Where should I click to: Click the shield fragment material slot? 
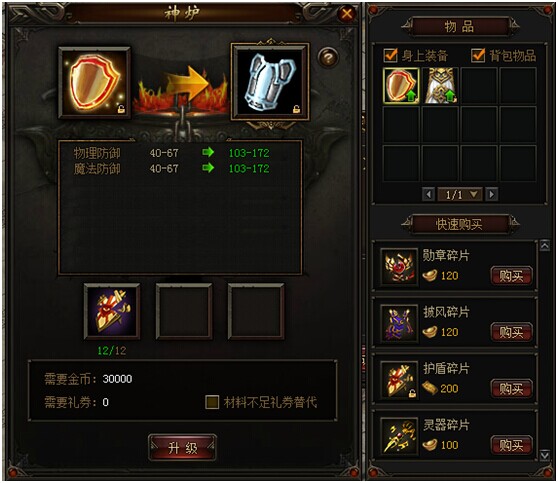(x=112, y=311)
